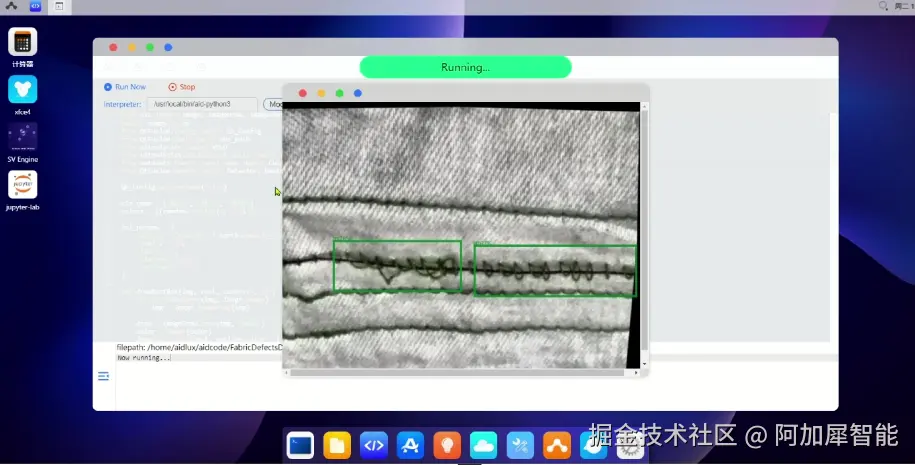Open the yellow file manager in the dock
Screen dimensions: 915x465
pos(337,446)
